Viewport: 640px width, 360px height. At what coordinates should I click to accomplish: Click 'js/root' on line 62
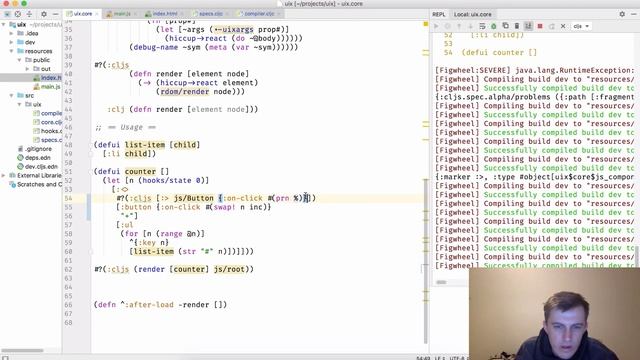coord(229,269)
